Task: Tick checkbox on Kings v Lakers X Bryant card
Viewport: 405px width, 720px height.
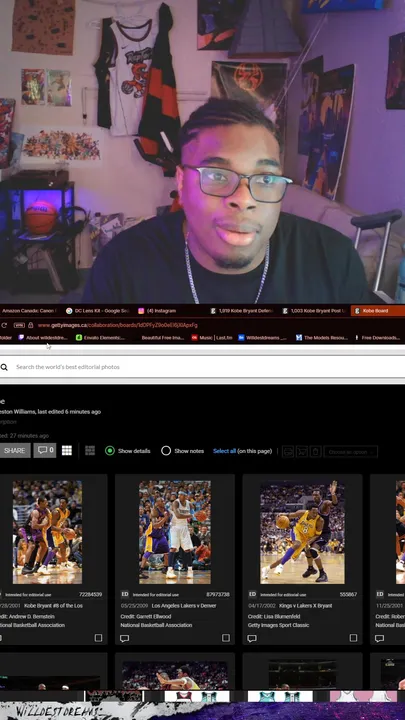Action: [x=353, y=638]
